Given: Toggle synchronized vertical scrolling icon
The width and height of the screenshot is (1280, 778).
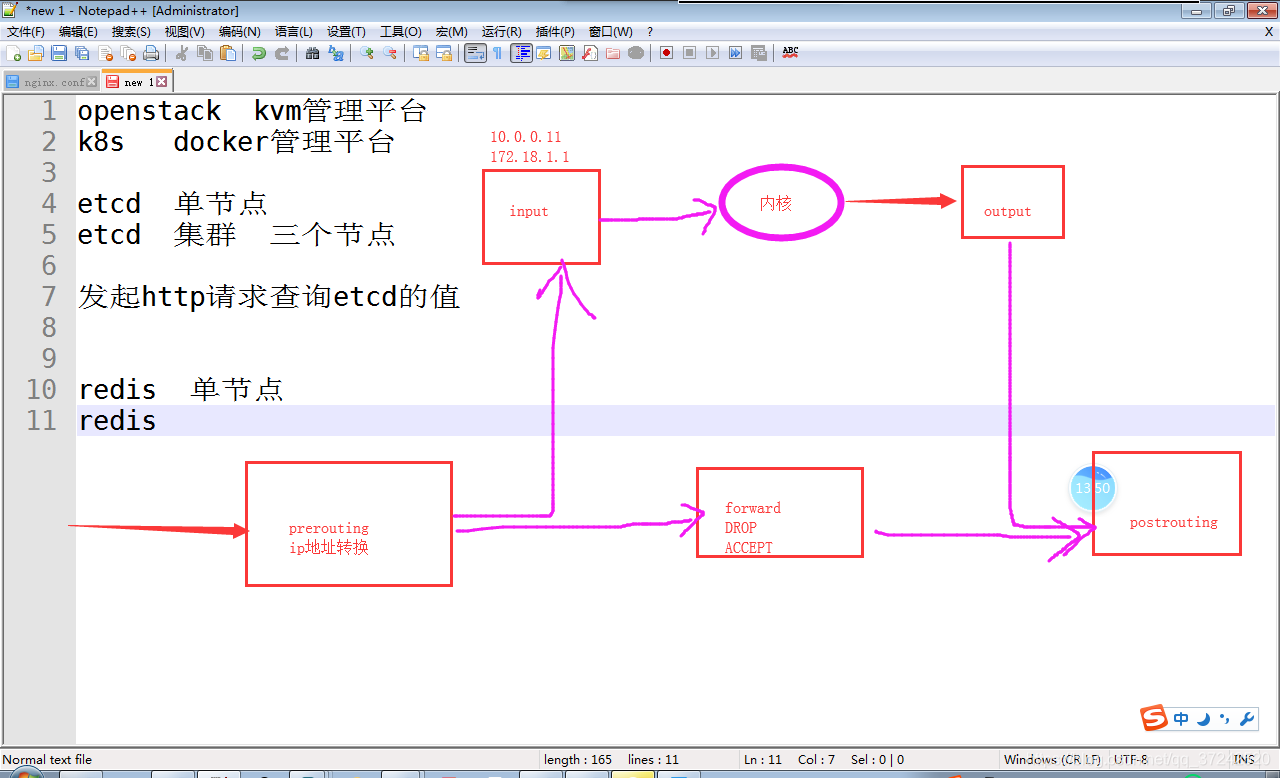Looking at the screenshot, I should [420, 53].
